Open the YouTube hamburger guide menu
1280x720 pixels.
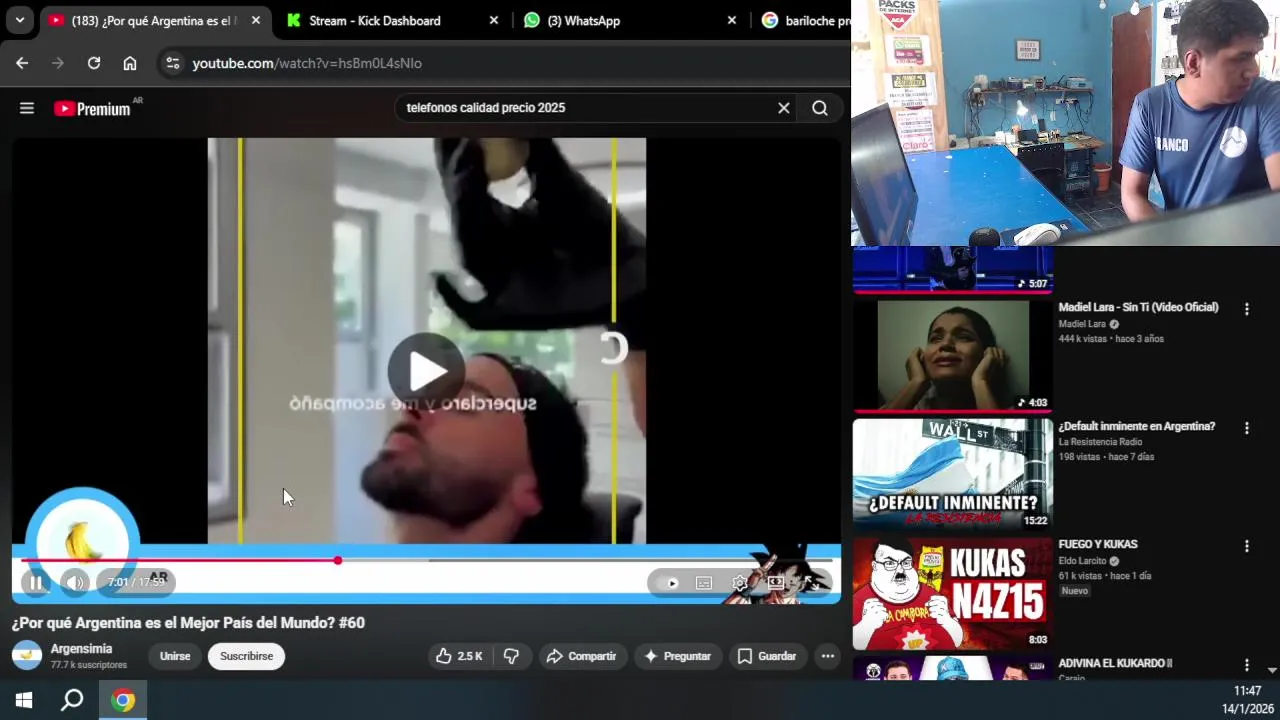27,108
